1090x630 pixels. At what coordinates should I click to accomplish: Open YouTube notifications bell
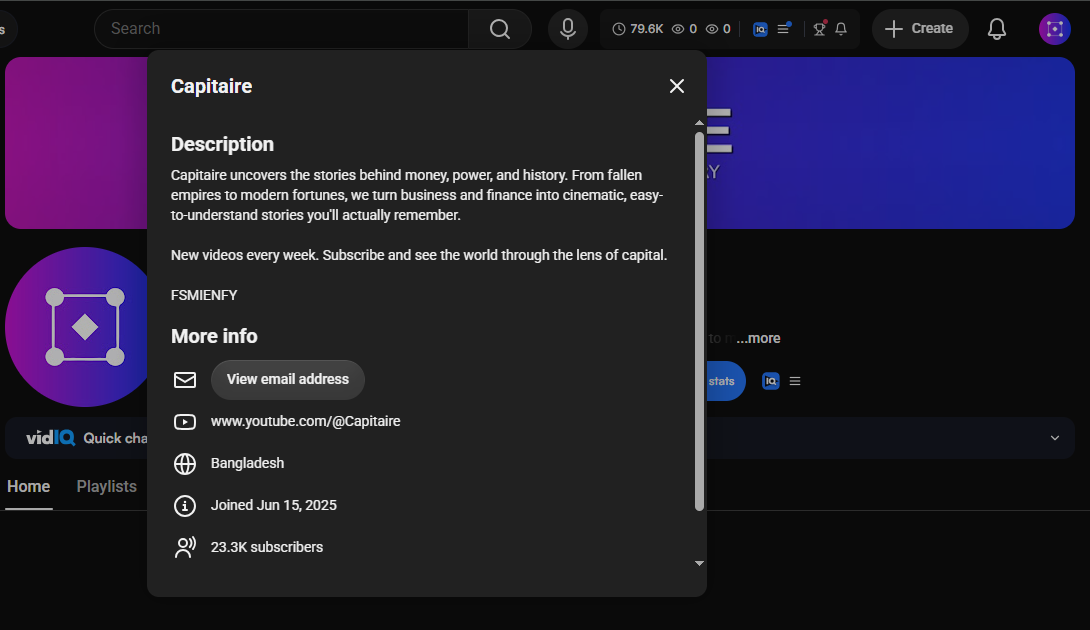997,29
